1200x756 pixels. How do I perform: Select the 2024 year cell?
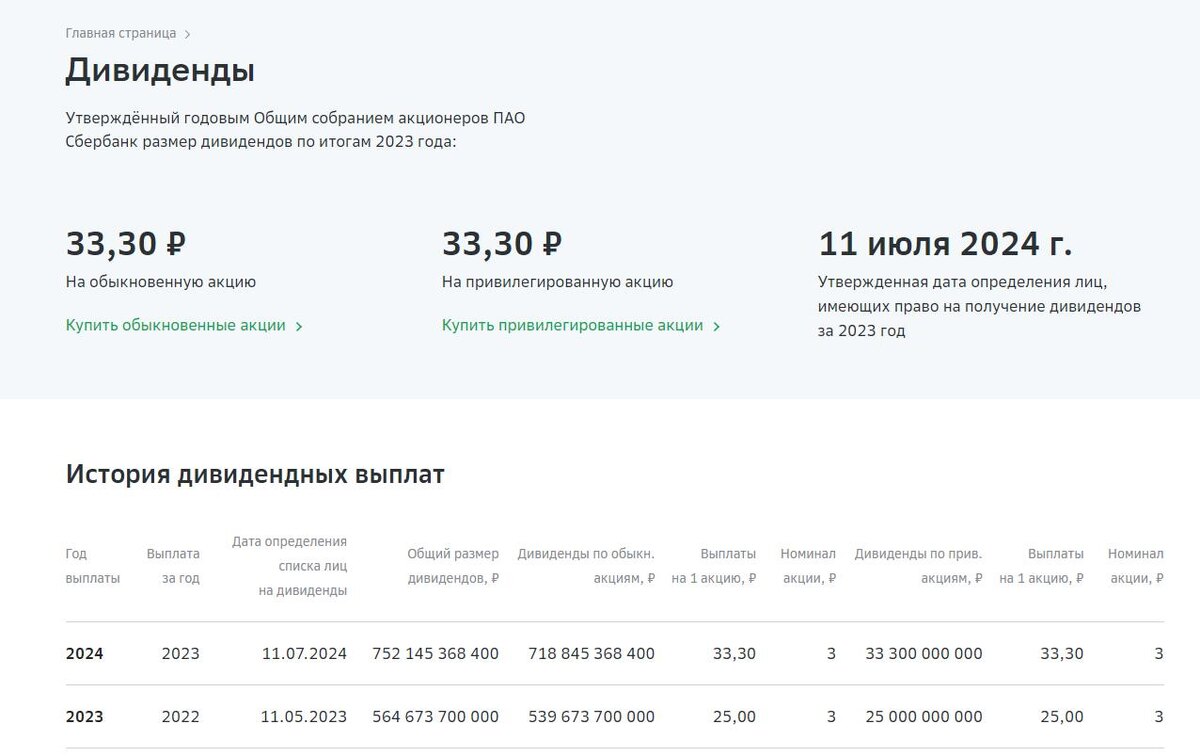coord(85,654)
